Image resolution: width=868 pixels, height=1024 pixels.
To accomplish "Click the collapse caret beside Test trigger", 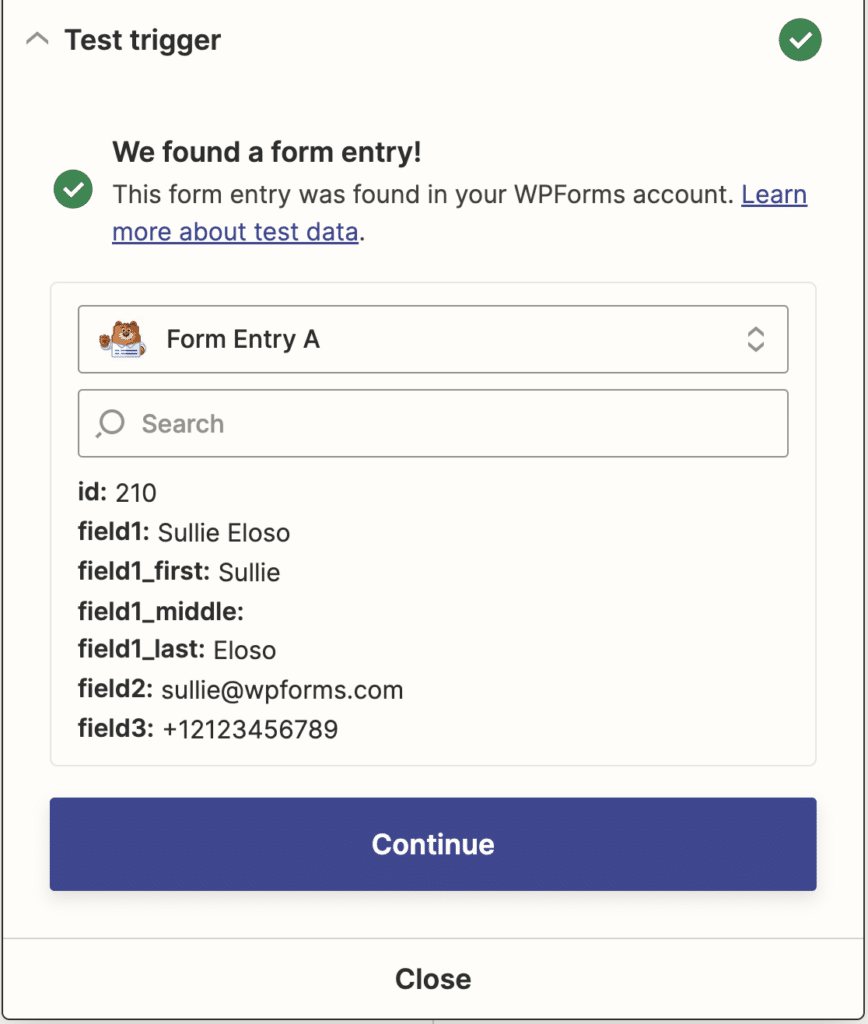I will (x=37, y=37).
